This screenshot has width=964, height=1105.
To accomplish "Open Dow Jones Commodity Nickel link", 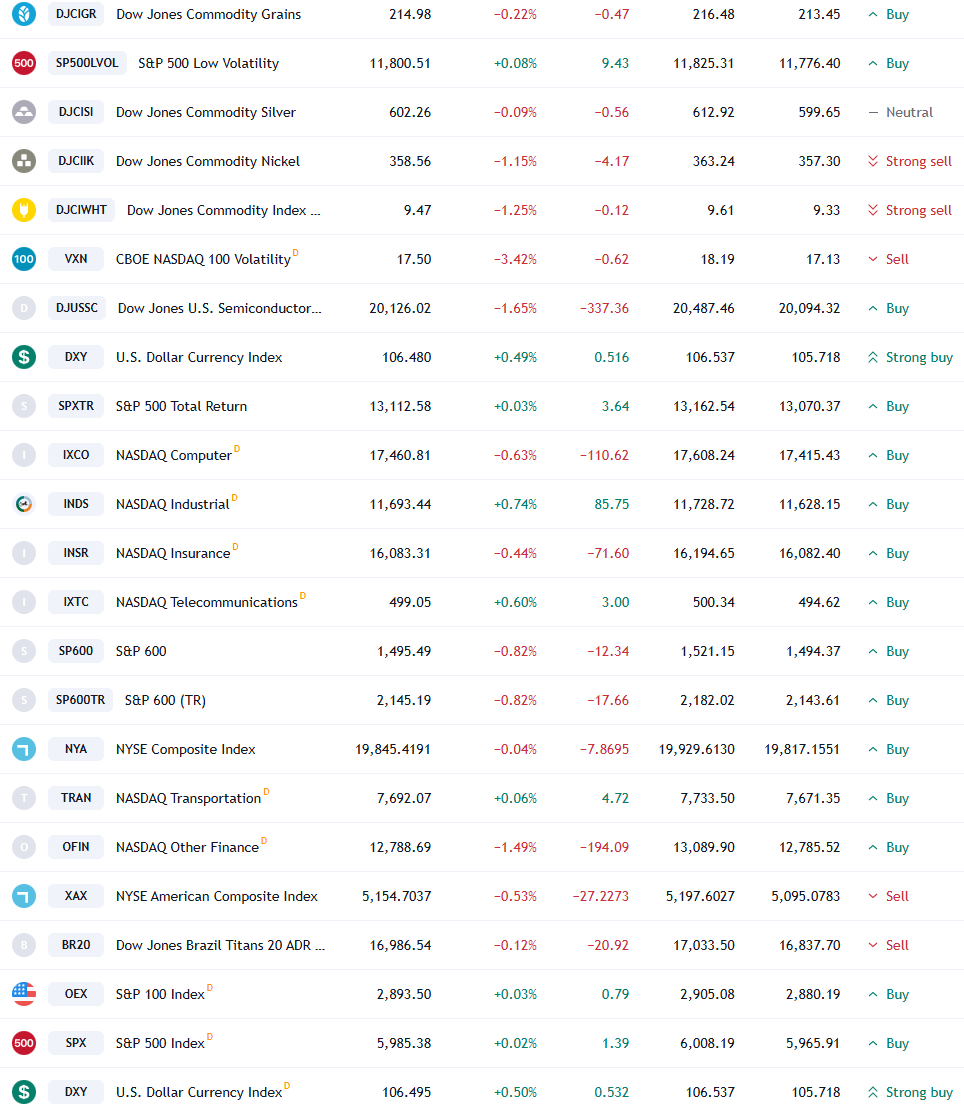I will [x=208, y=161].
